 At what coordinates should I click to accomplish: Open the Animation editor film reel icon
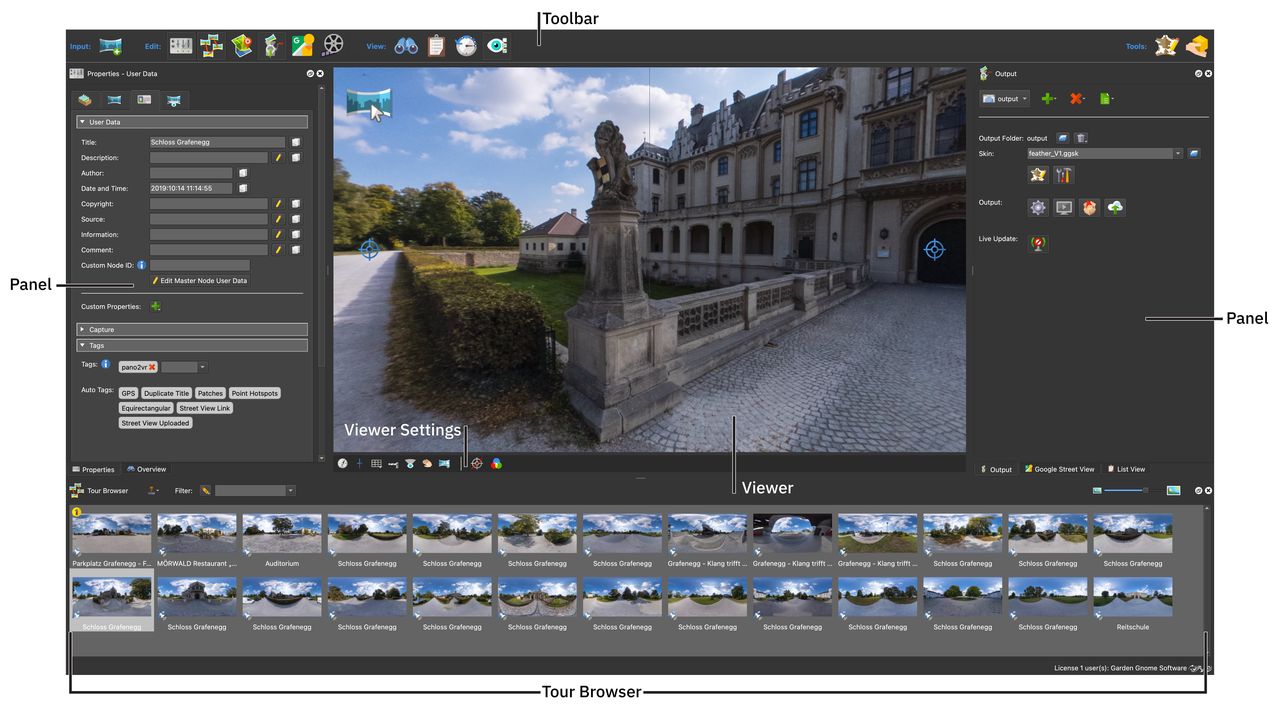tap(332, 45)
